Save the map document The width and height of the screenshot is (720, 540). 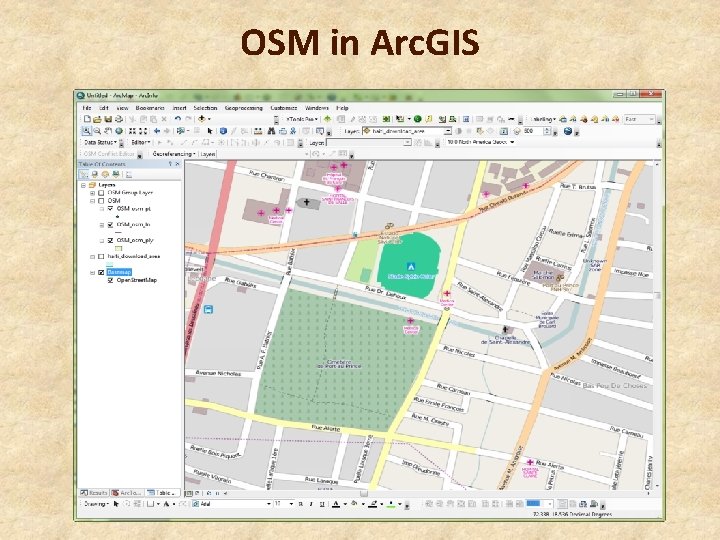(108, 119)
